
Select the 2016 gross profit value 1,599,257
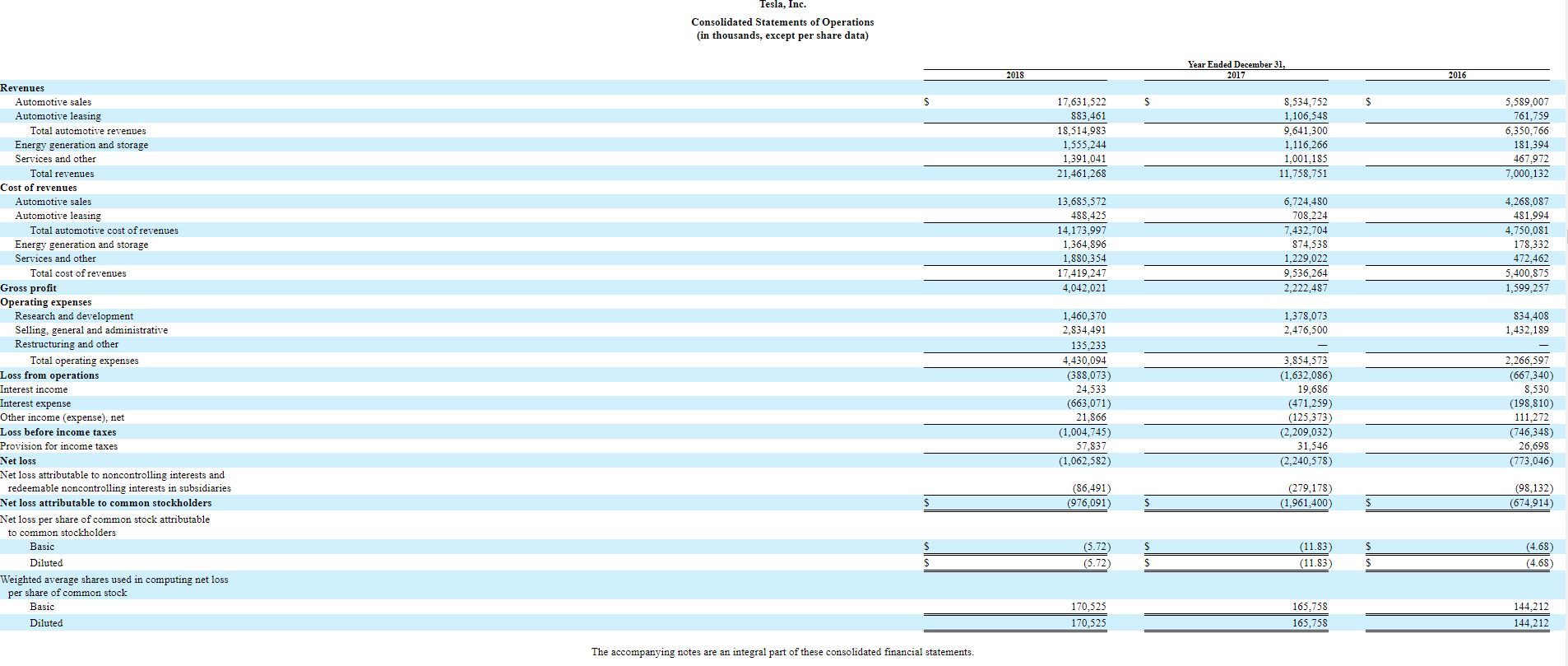pyautogui.click(x=1526, y=288)
